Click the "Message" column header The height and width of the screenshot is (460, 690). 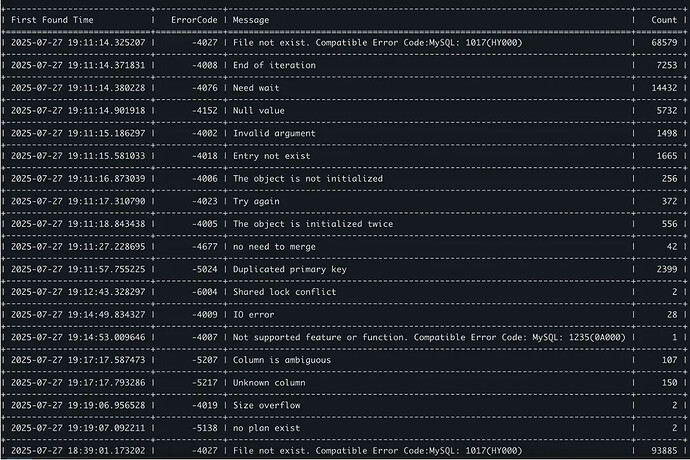251,20
